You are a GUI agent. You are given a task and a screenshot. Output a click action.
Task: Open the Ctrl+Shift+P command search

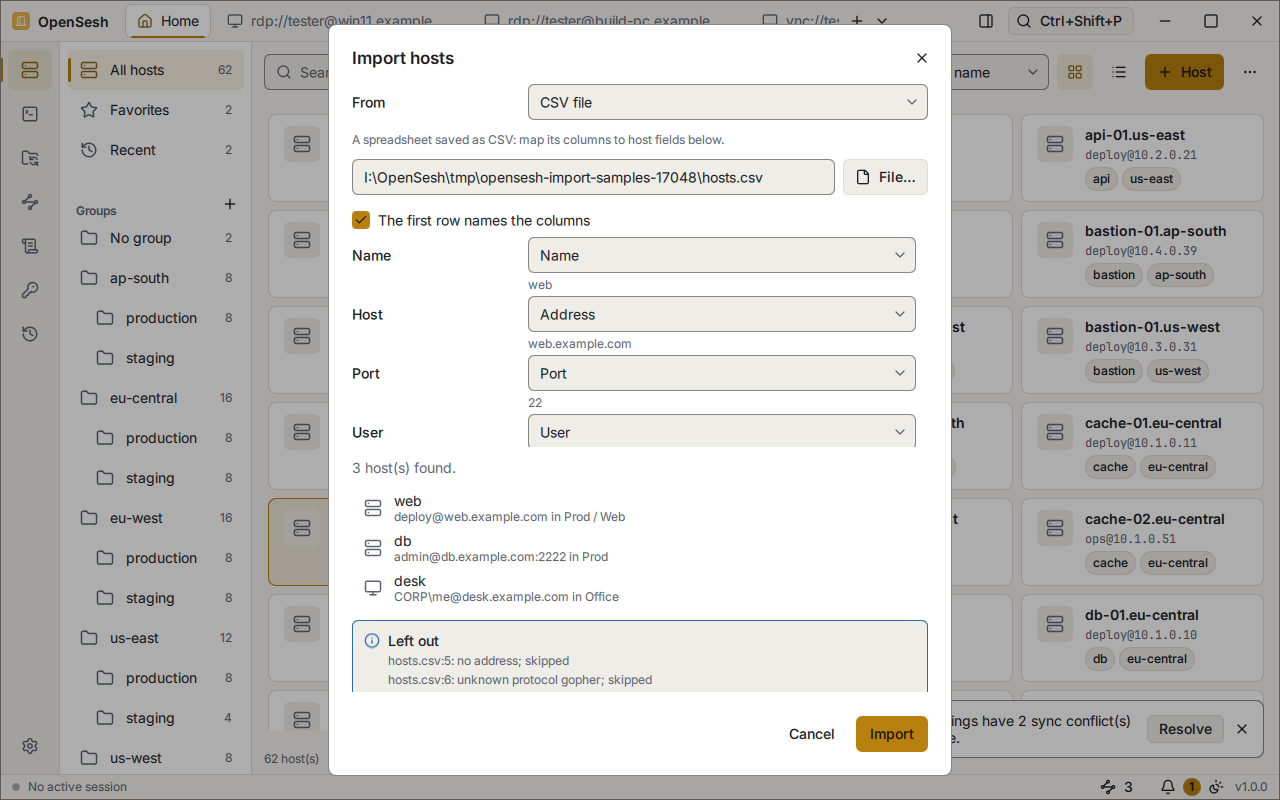click(1071, 21)
